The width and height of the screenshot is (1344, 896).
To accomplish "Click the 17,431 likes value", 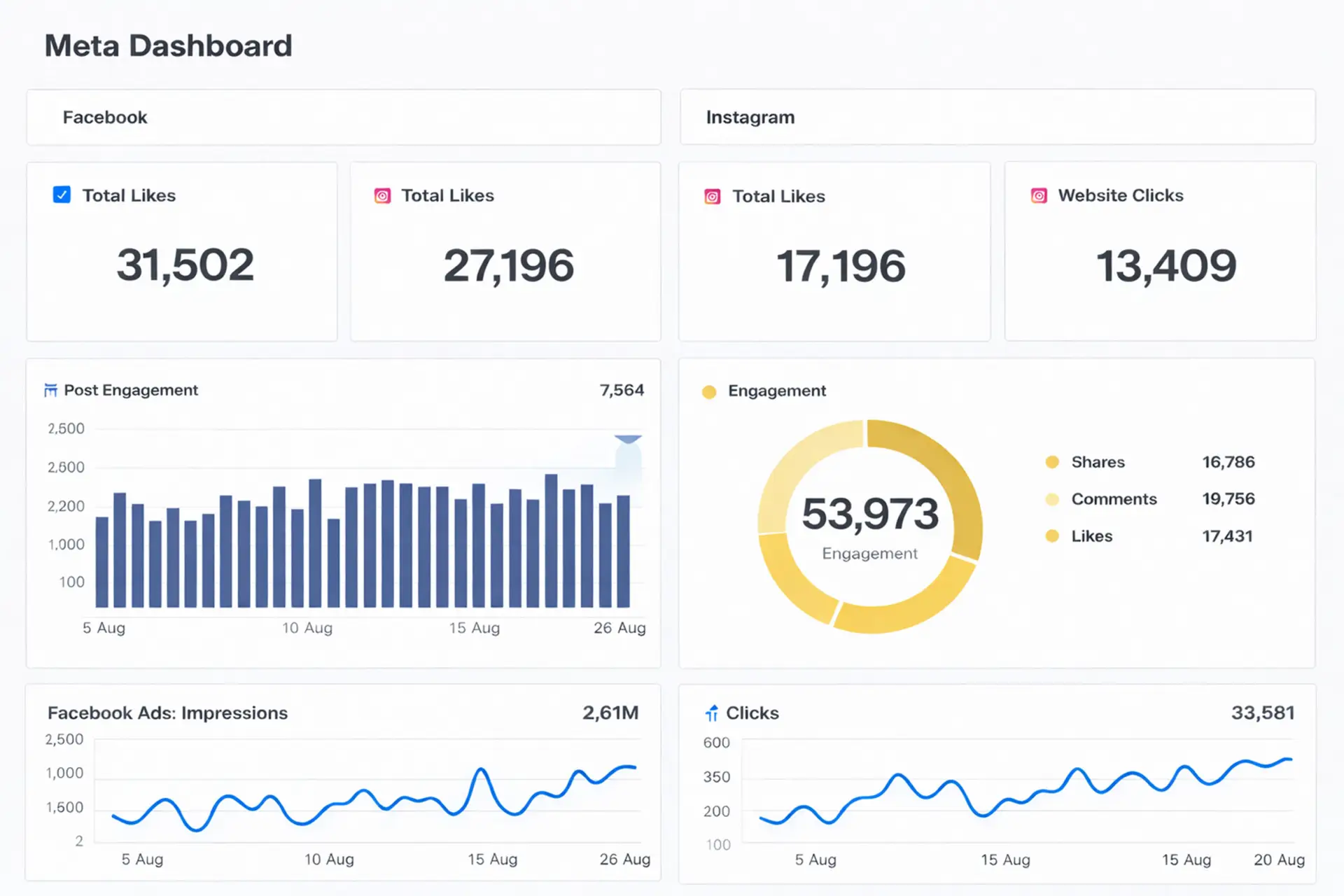I will point(1227,536).
